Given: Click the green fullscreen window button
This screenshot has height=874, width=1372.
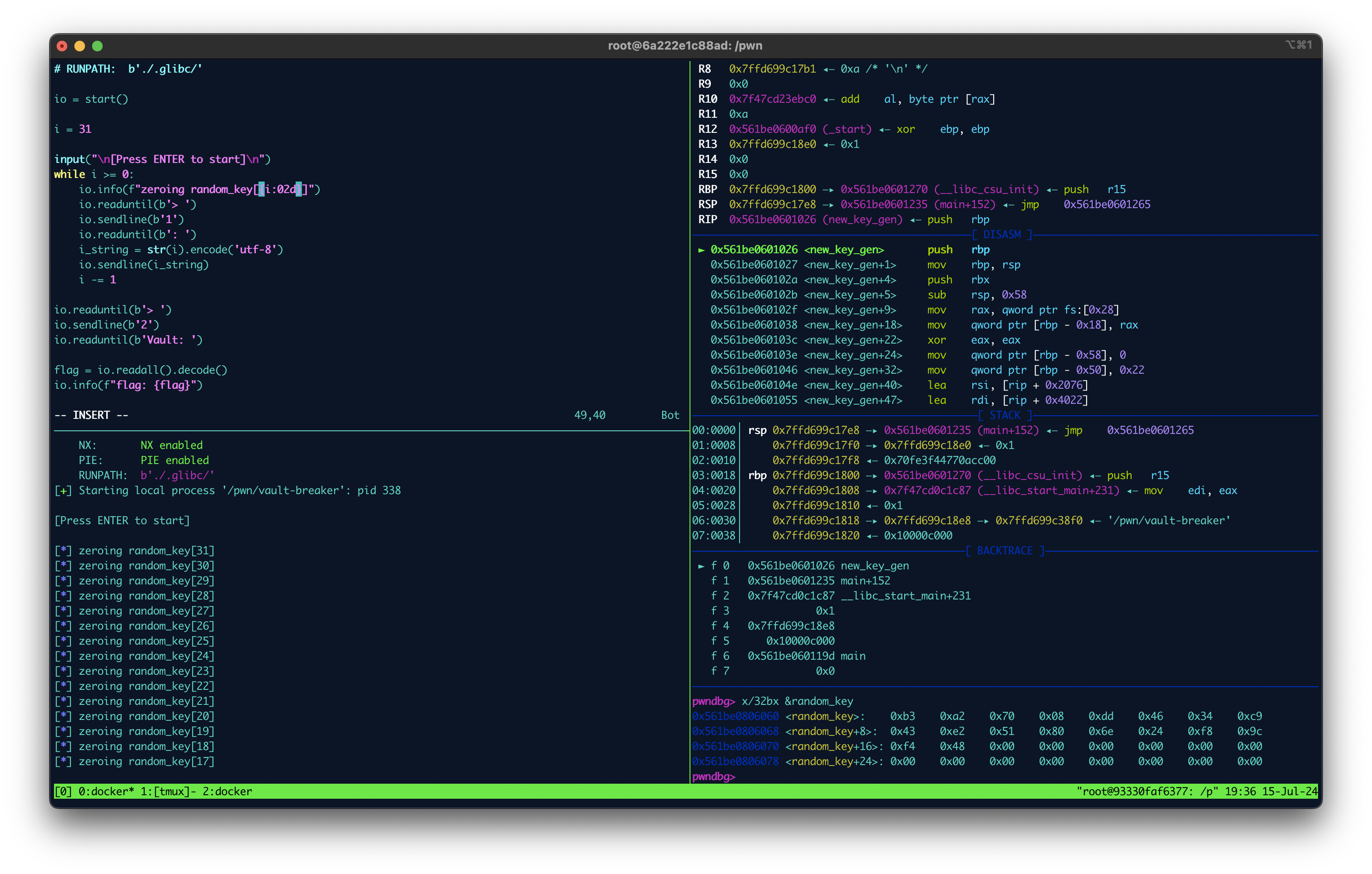Looking at the screenshot, I should 97,46.
